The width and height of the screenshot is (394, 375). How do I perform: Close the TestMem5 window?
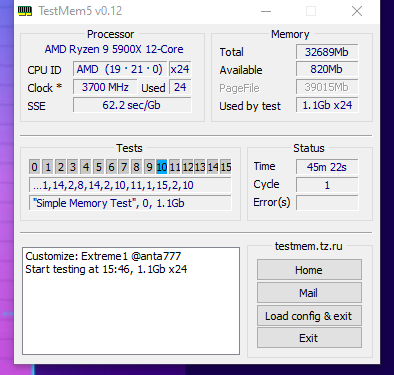pyautogui.click(x=357, y=11)
